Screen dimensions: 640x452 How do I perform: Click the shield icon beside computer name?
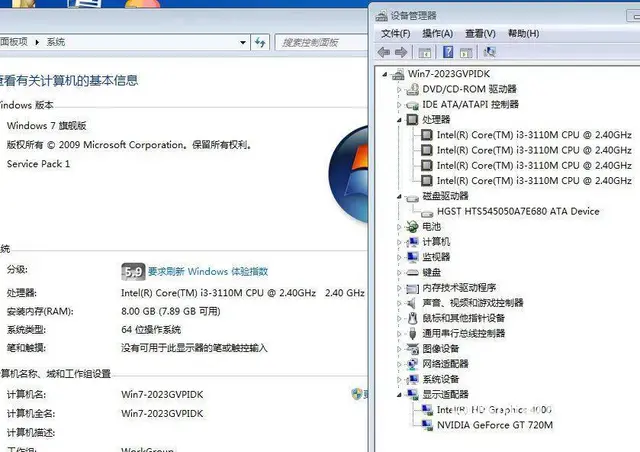(356, 394)
